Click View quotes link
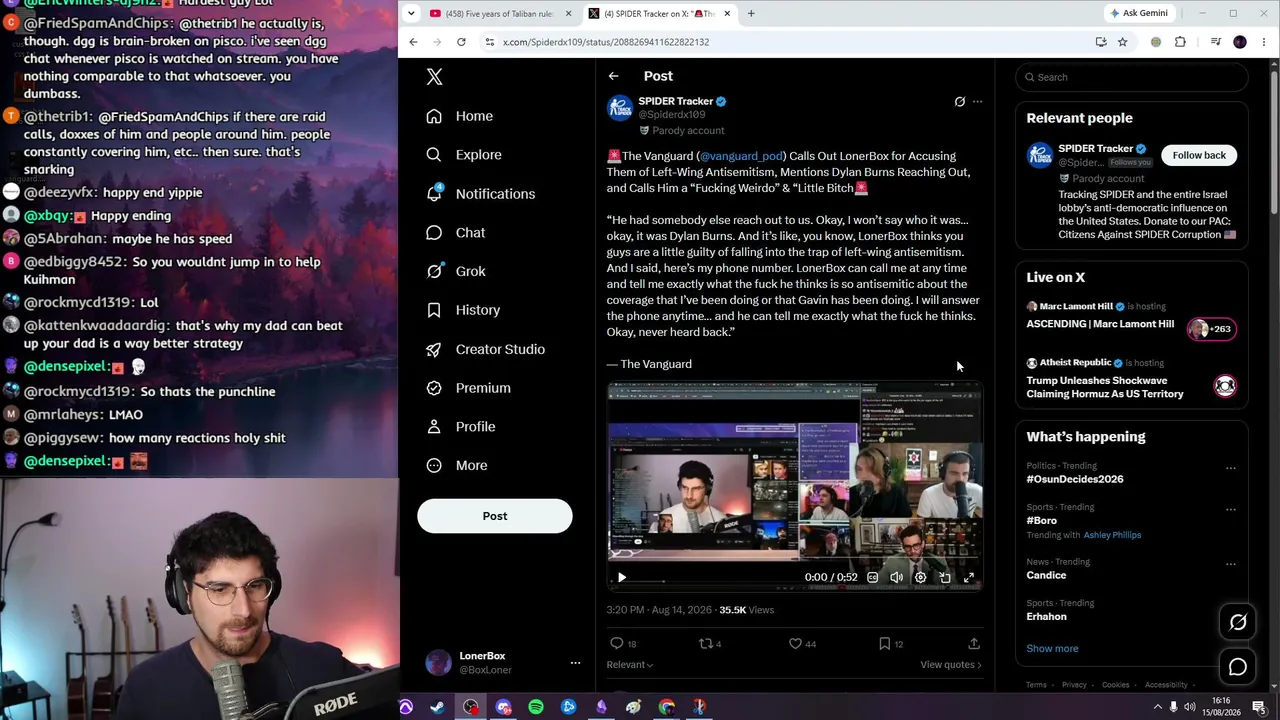 point(951,665)
